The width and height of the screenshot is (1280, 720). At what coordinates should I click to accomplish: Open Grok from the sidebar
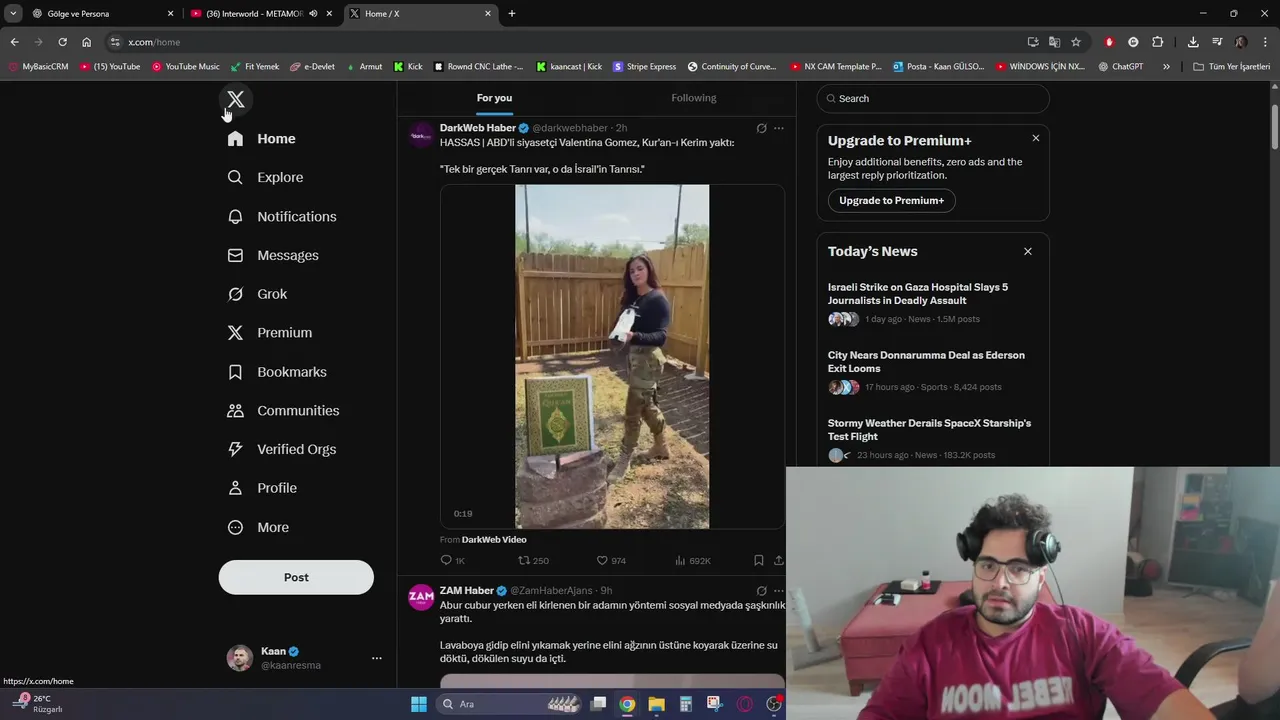pyautogui.click(x=258, y=294)
